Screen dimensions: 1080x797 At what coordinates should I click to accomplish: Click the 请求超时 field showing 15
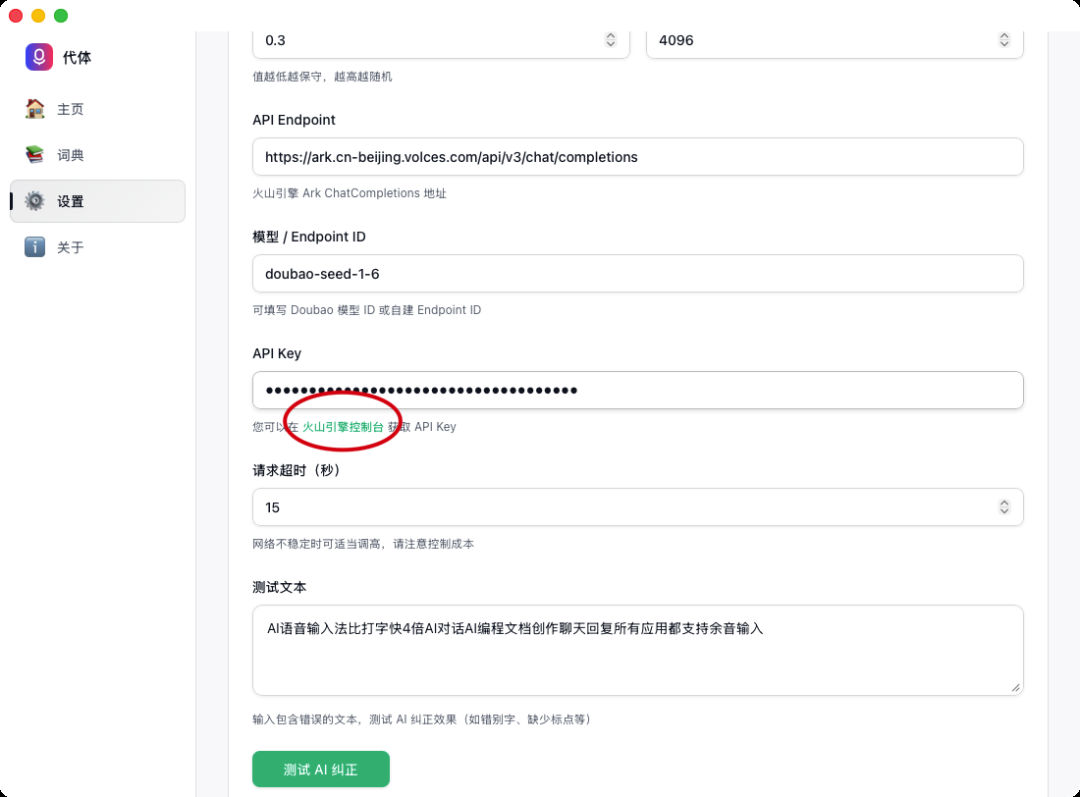(x=620, y=508)
